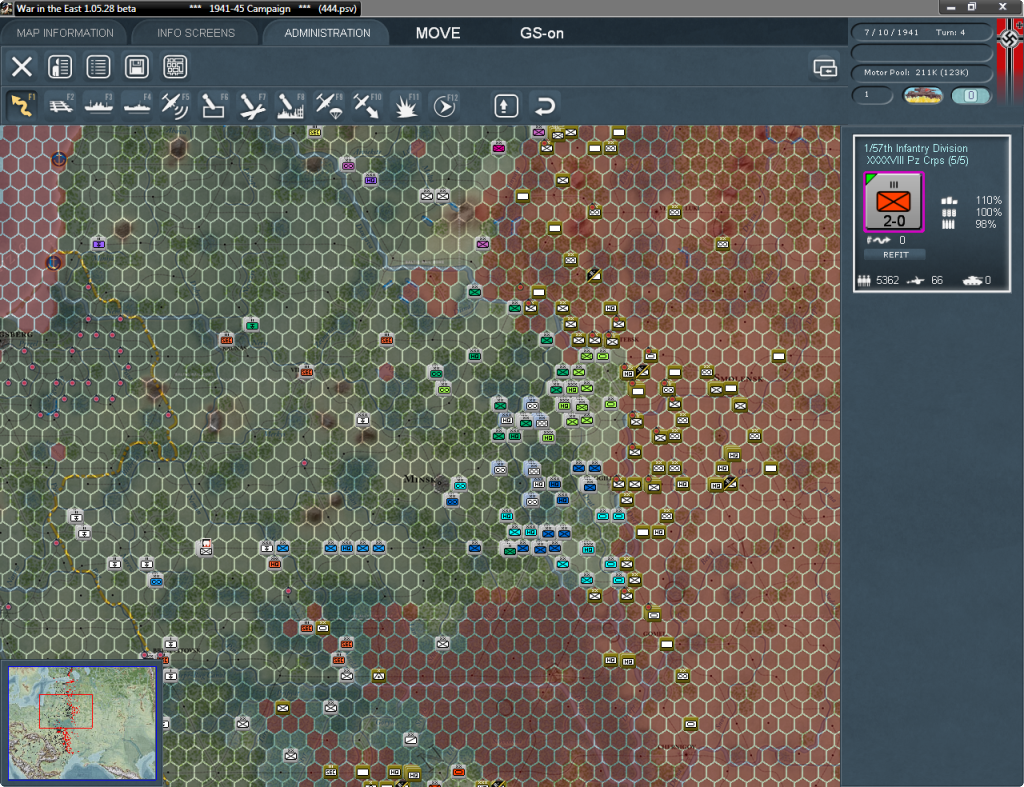Select the F4 amphibious transport mode

pyautogui.click(x=137, y=105)
